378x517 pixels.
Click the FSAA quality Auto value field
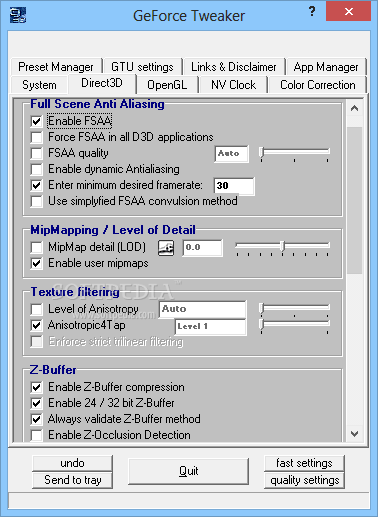(x=232, y=154)
